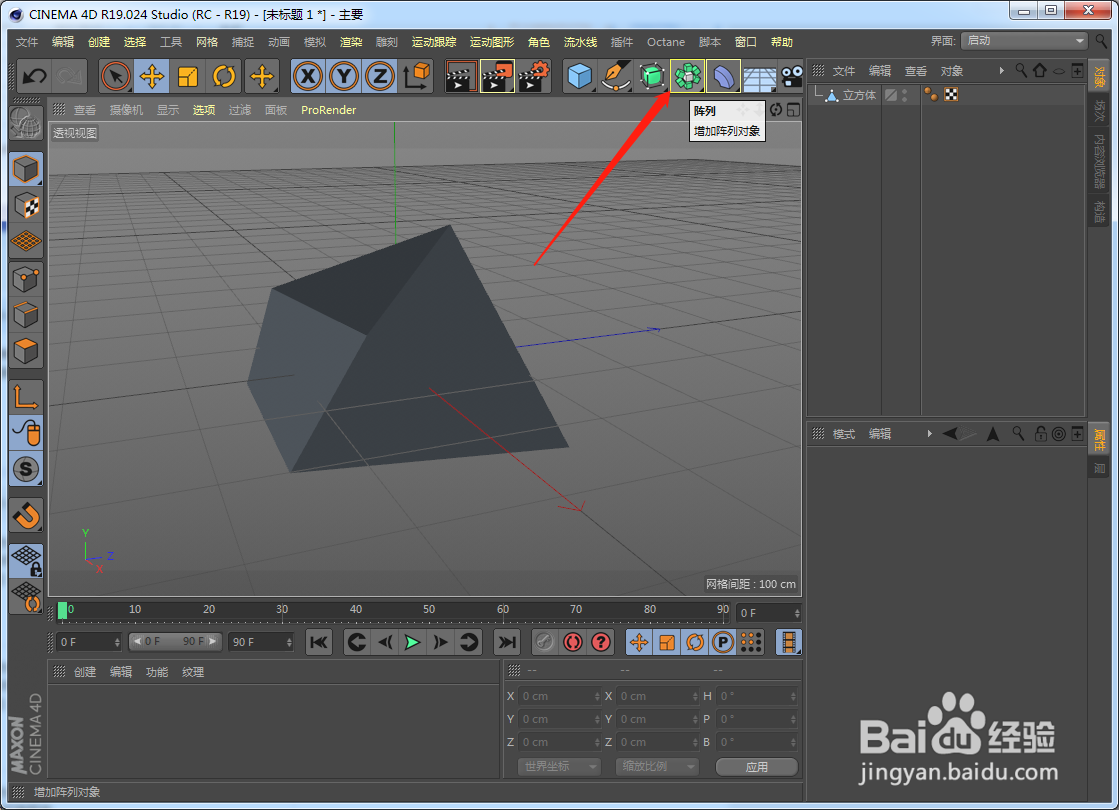Toggle record active objects button
1119x810 pixels.
572,642
